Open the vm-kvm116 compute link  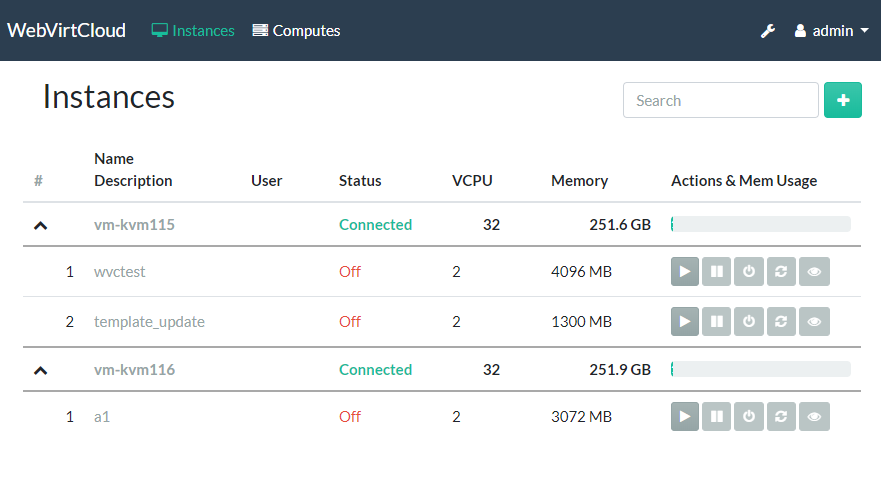coord(134,370)
